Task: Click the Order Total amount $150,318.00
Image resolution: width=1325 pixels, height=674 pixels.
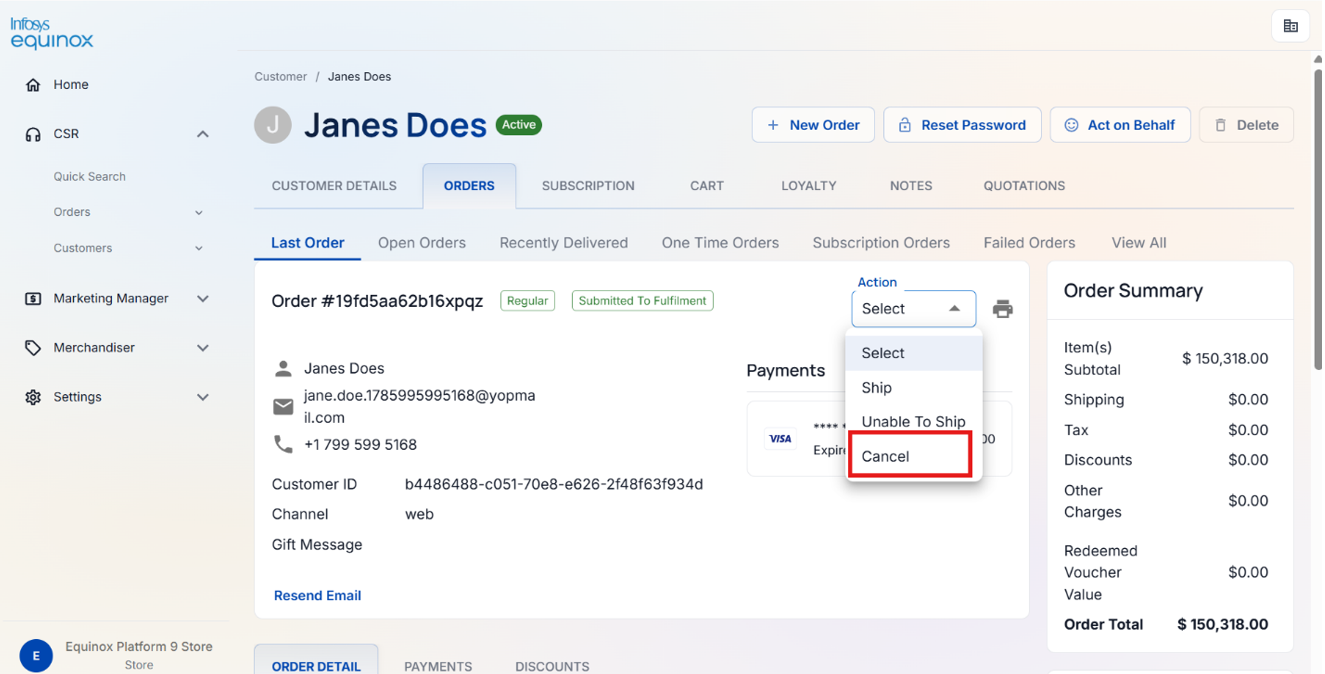Action: (x=1222, y=625)
